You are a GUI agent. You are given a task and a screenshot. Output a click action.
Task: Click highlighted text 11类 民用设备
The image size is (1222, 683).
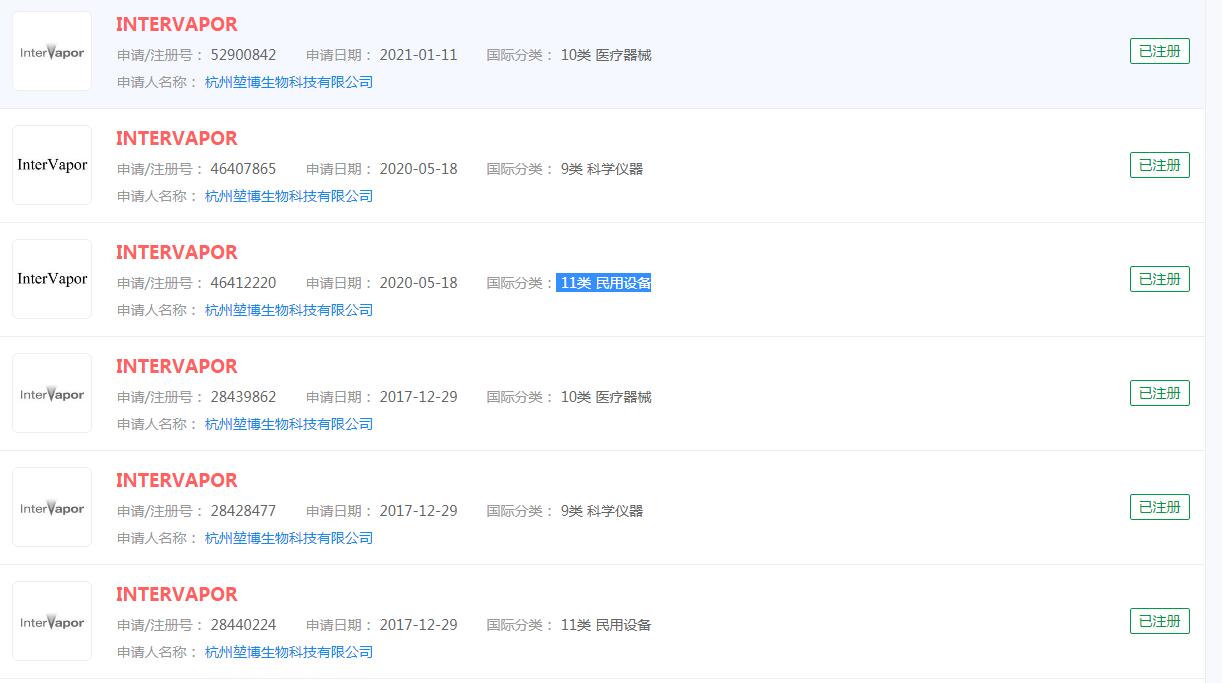point(605,283)
